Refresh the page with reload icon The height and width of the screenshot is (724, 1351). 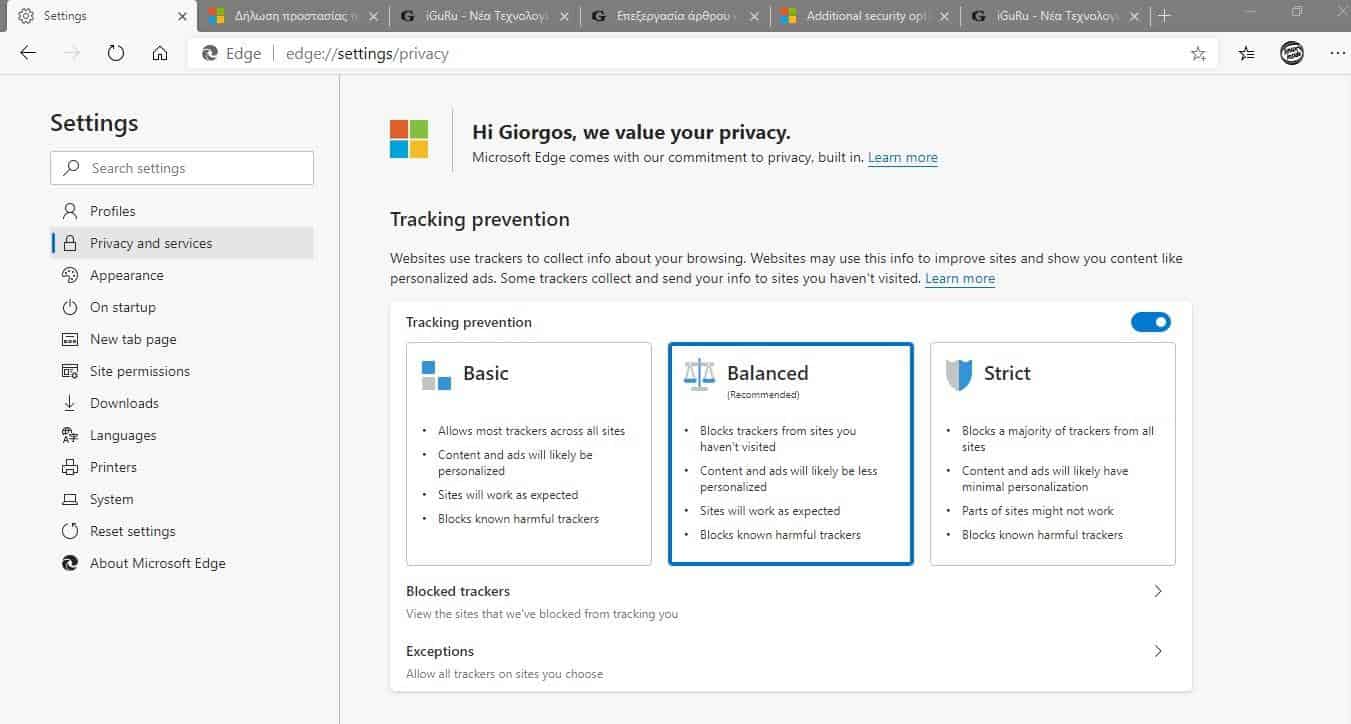point(116,54)
